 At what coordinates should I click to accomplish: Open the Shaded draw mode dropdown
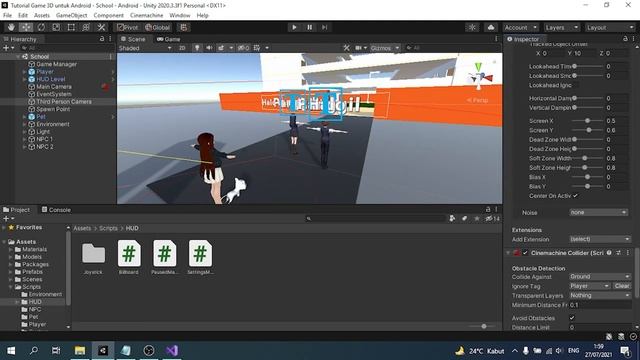click(145, 48)
